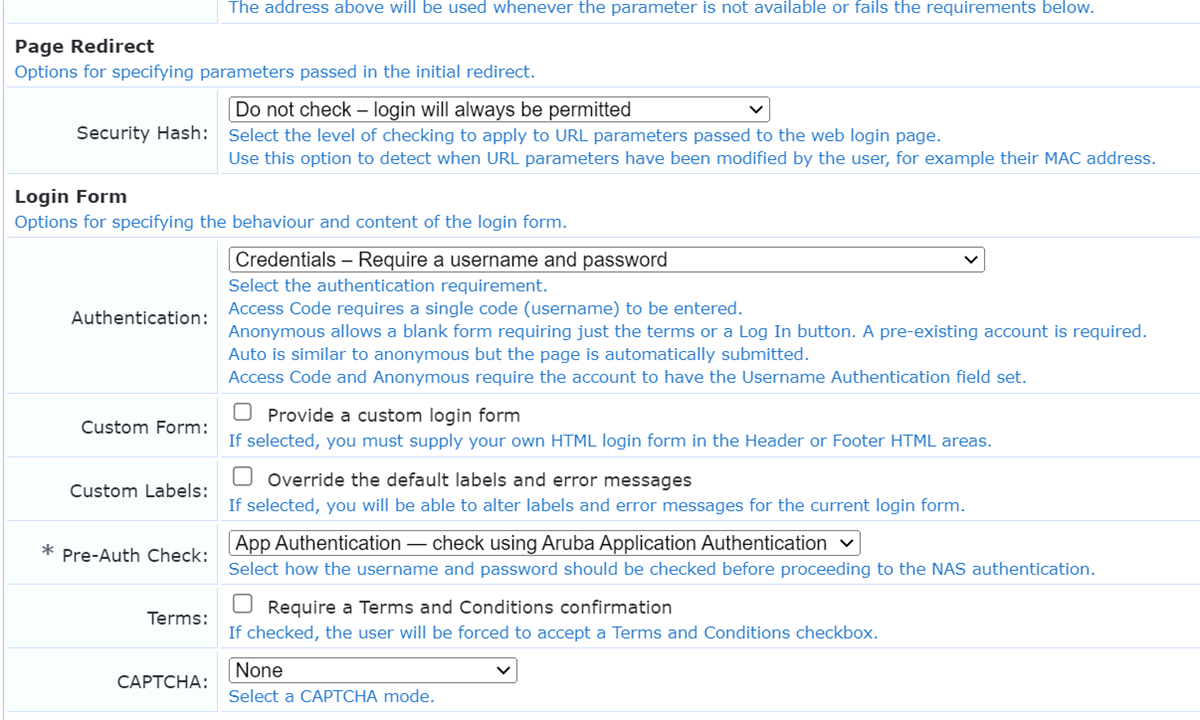Screen dimensions: 1200x720
Task: Check the Terms and Conditions checkbox
Action: tap(242, 604)
